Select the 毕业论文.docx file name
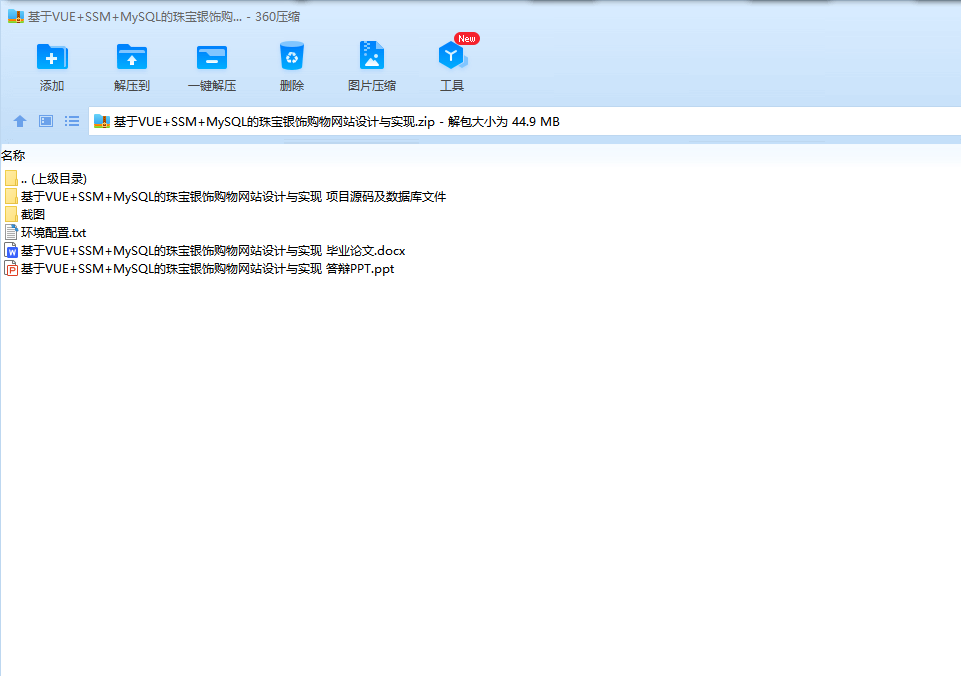Image resolution: width=961 pixels, height=676 pixels. pos(213,251)
